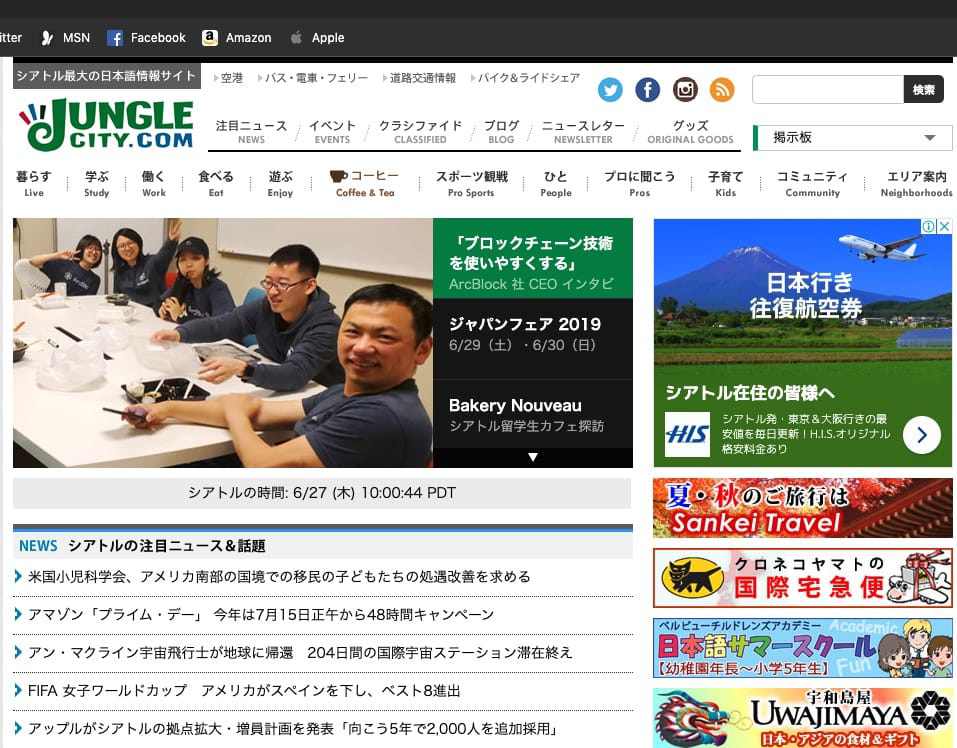Click the Instagram camera icon
Screen dimensions: 957x748
[x=685, y=90]
